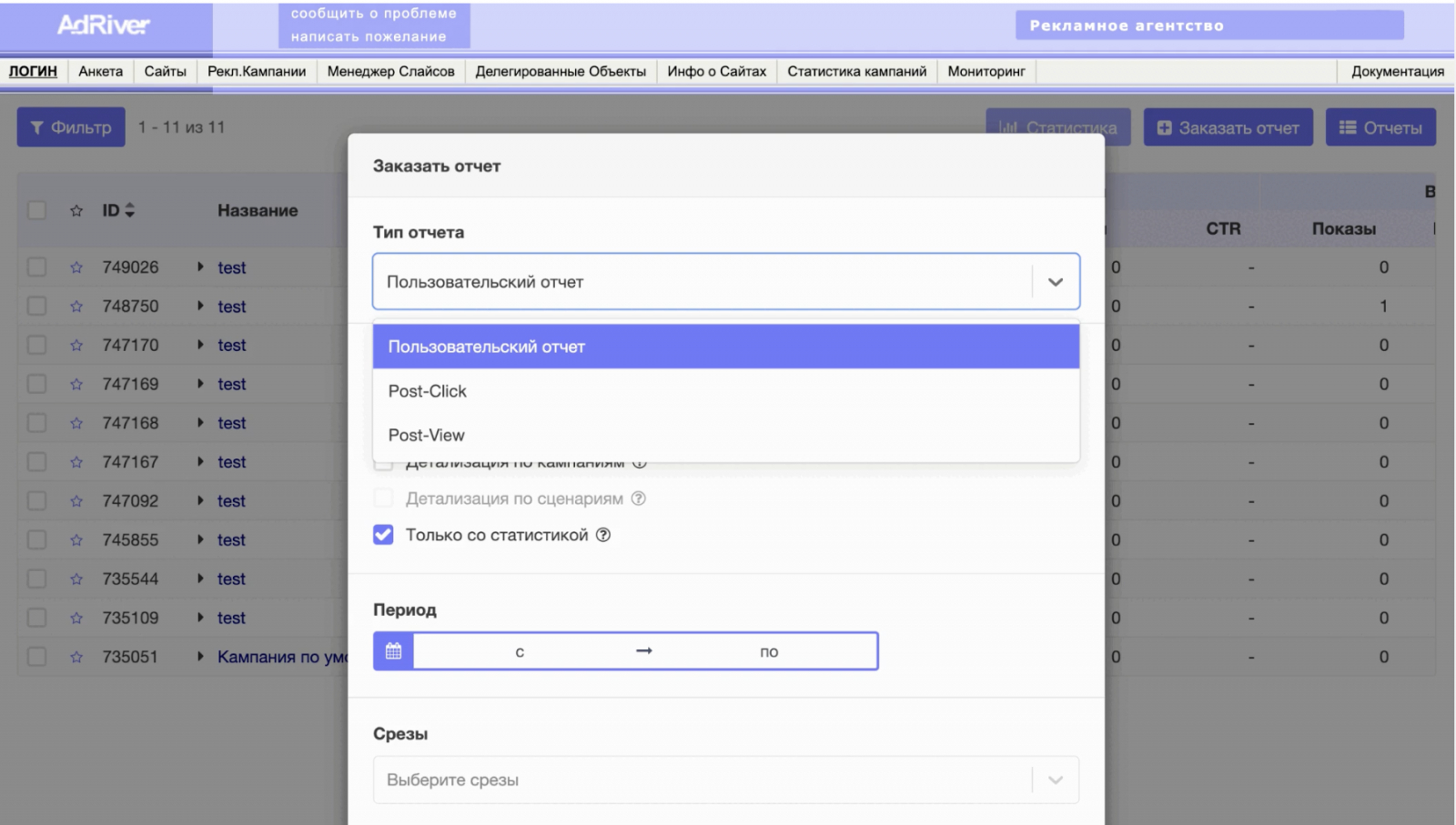
Task: Star campaign 745855 as favorite
Action: coord(76,540)
